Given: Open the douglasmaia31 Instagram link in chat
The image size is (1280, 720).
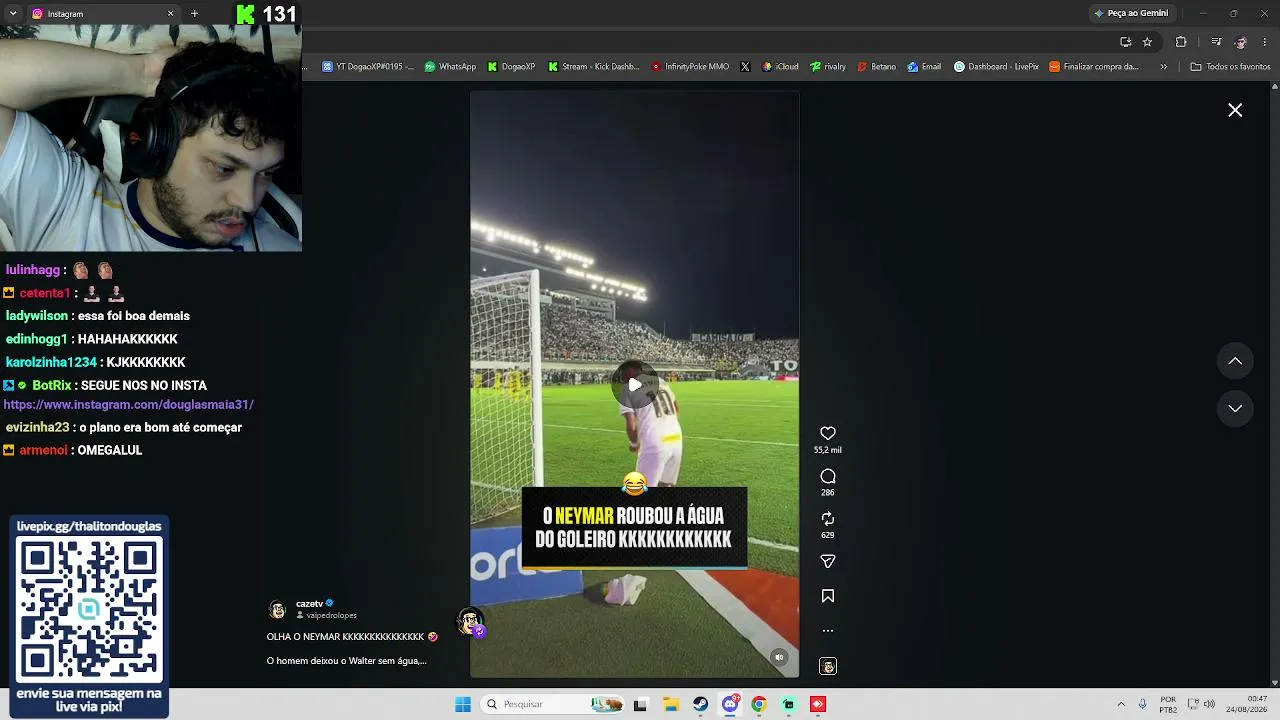Looking at the screenshot, I should pyautogui.click(x=129, y=405).
